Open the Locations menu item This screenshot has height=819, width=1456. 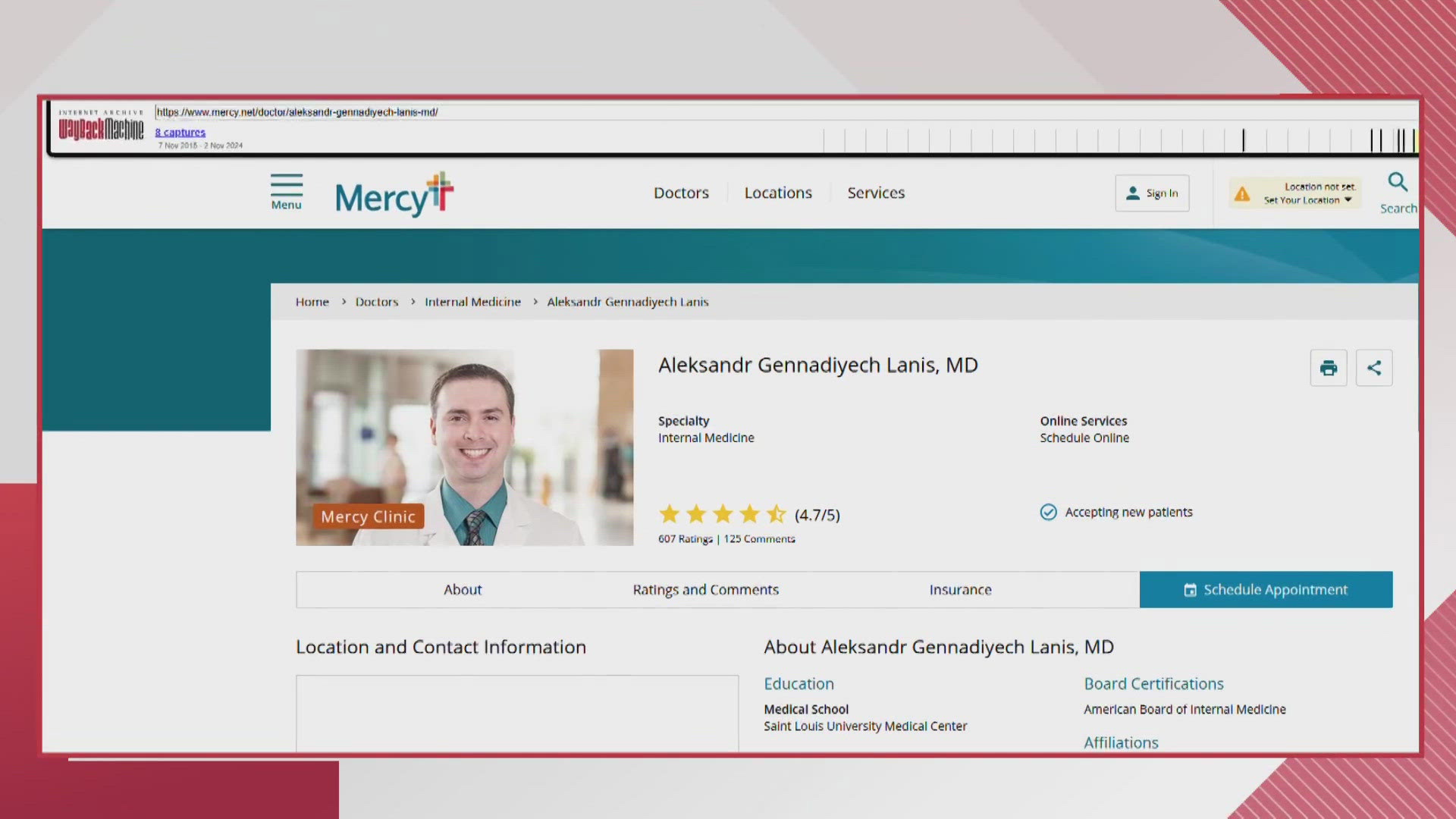coord(778,193)
